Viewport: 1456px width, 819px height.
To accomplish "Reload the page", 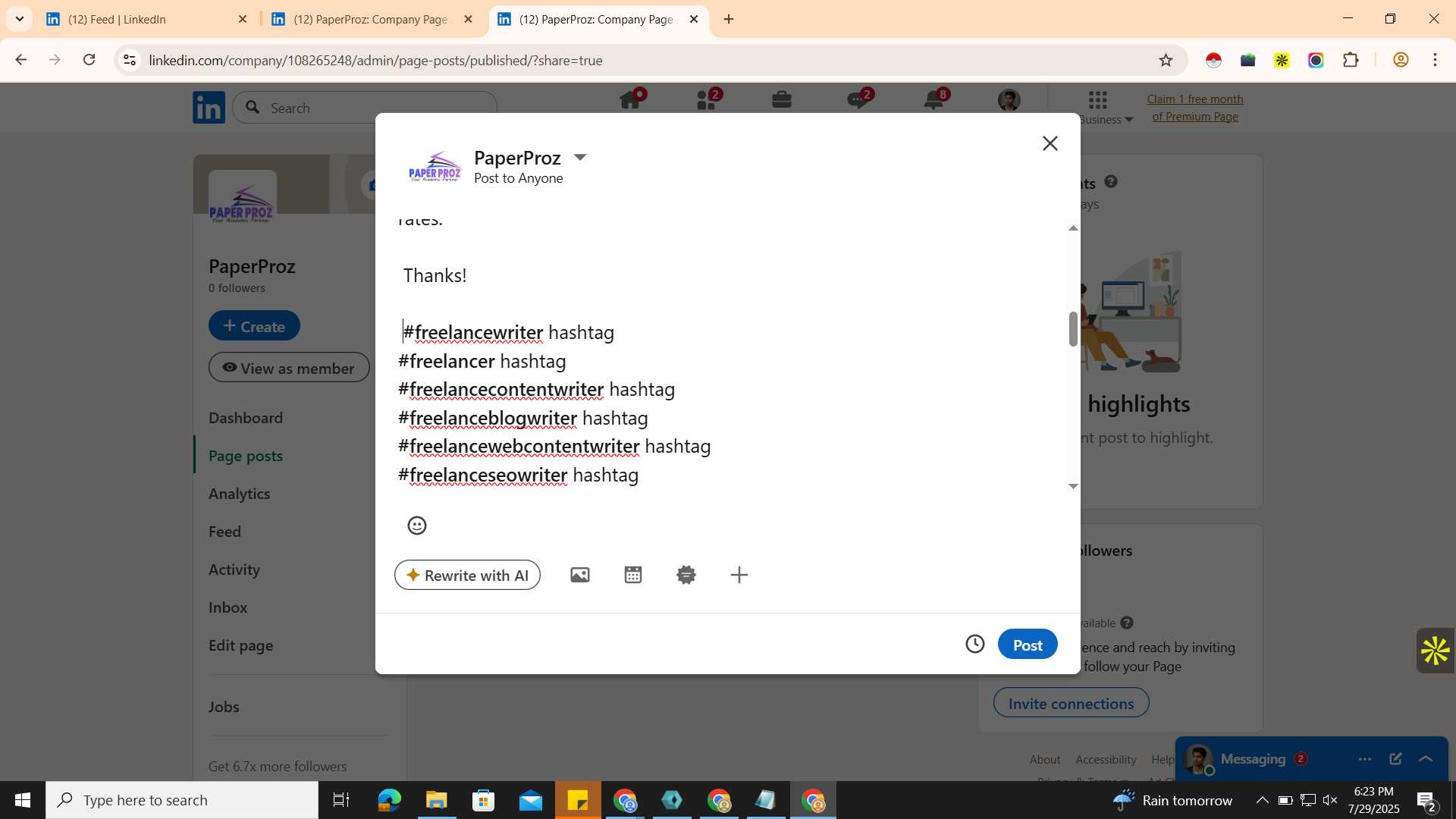I will pos(89,60).
